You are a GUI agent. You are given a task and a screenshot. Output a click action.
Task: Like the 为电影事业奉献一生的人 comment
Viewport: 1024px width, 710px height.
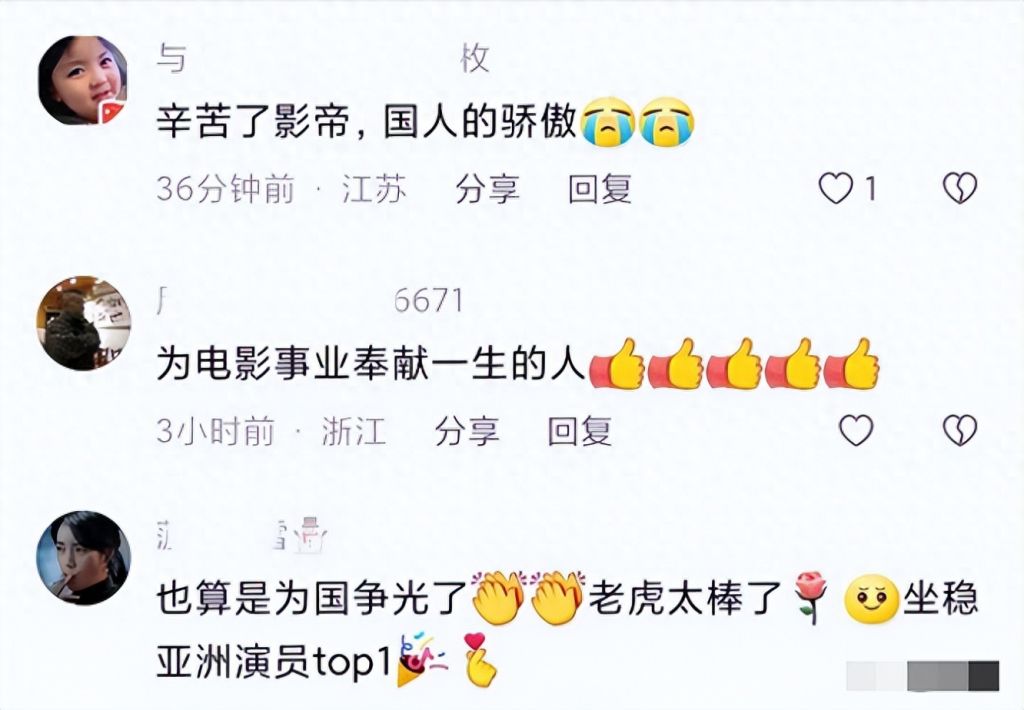click(856, 430)
